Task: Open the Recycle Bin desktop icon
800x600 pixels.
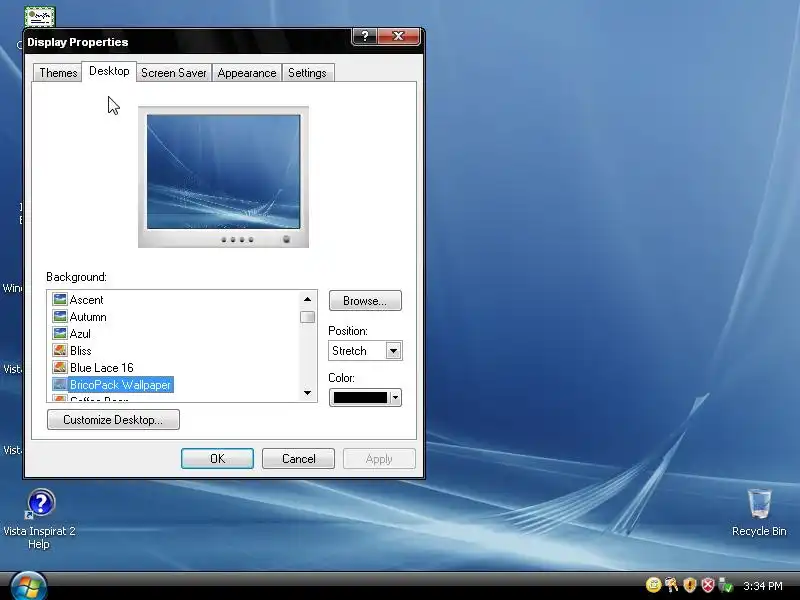Action: point(759,512)
